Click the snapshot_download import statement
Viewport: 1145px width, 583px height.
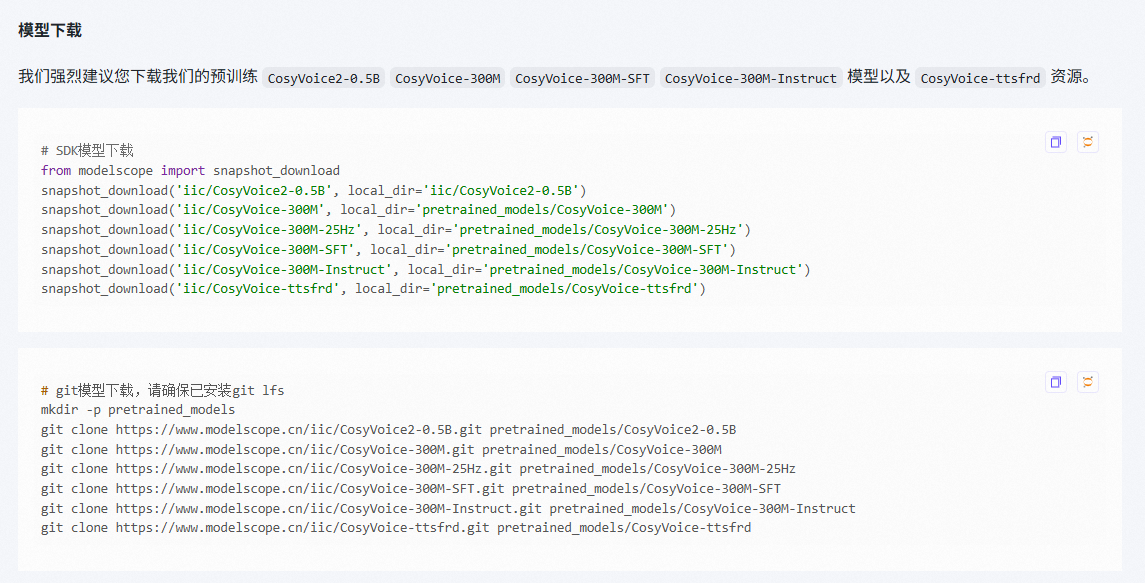(190, 170)
